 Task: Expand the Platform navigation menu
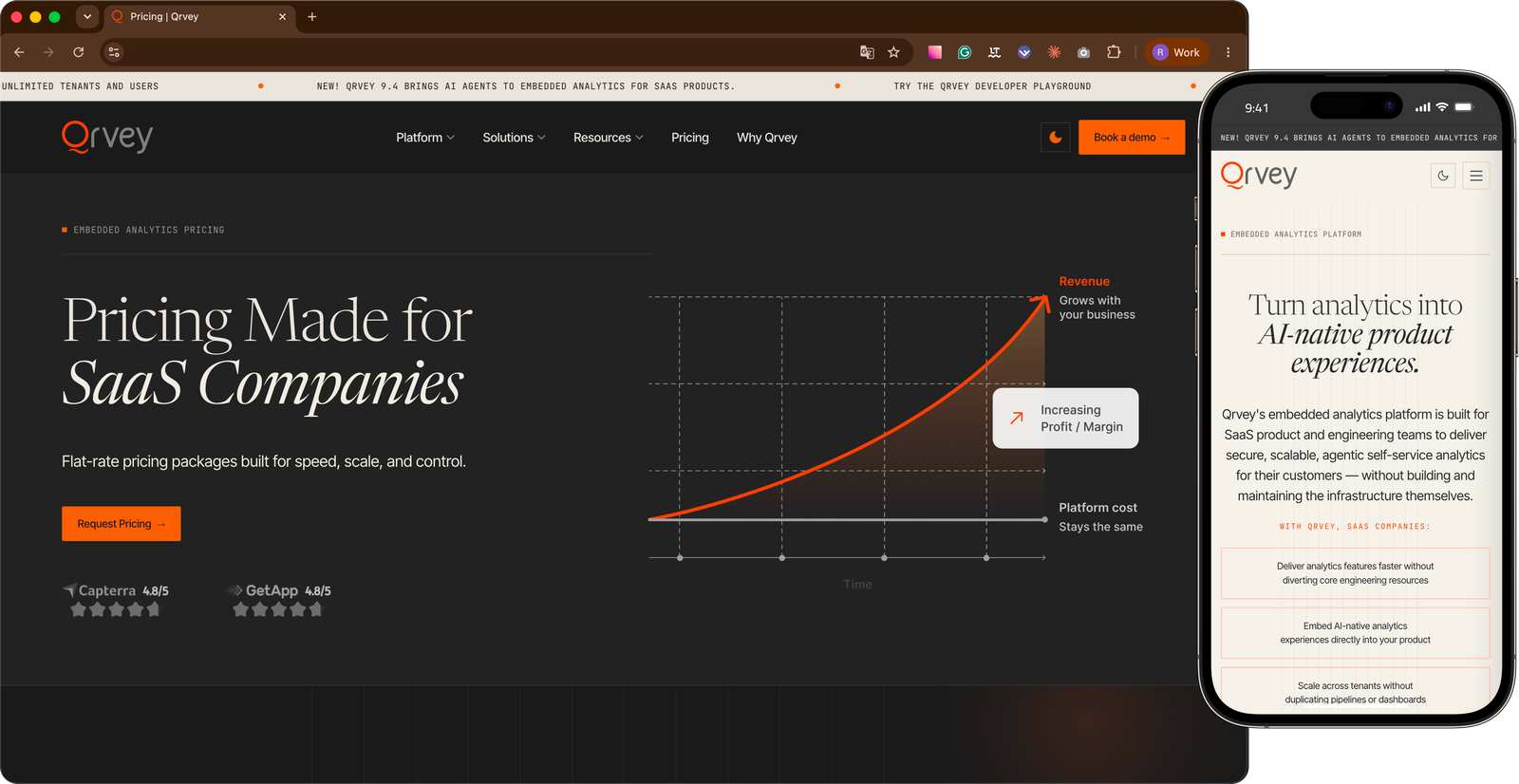tap(425, 138)
